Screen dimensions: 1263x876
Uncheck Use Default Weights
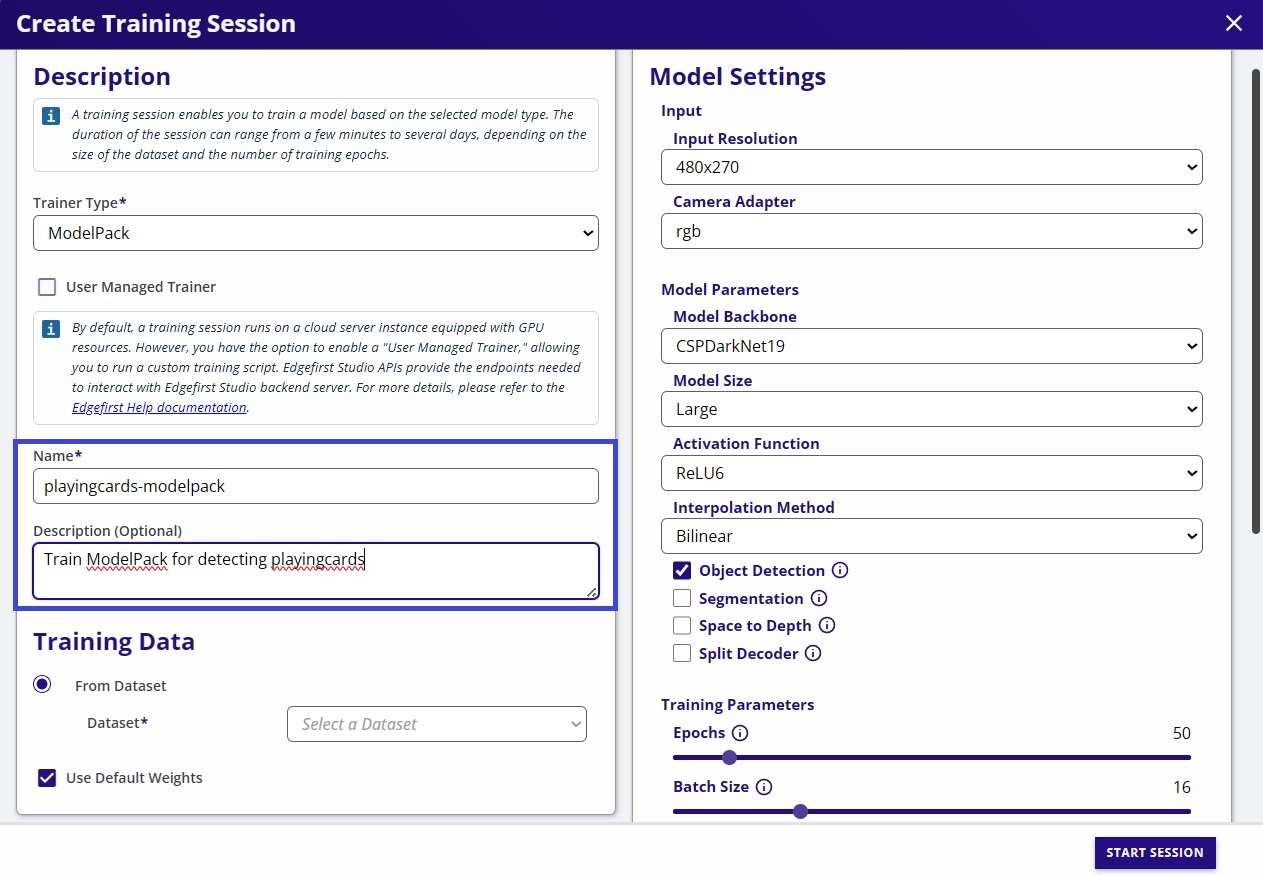(47, 778)
